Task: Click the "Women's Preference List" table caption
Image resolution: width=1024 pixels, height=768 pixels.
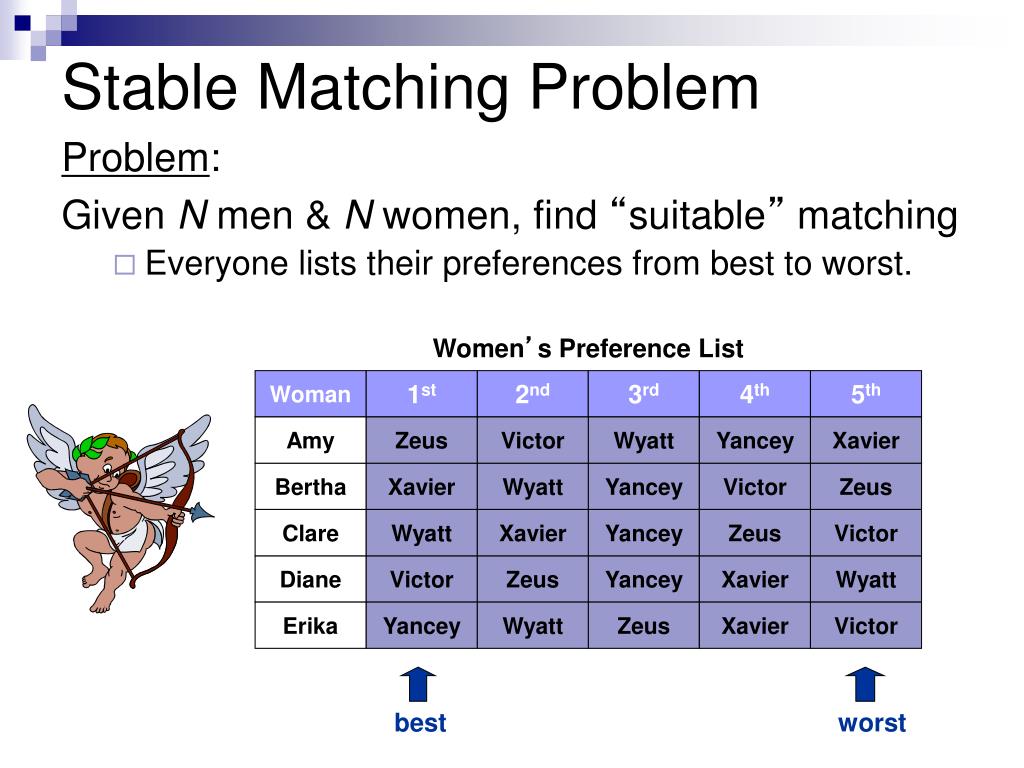Action: click(588, 349)
